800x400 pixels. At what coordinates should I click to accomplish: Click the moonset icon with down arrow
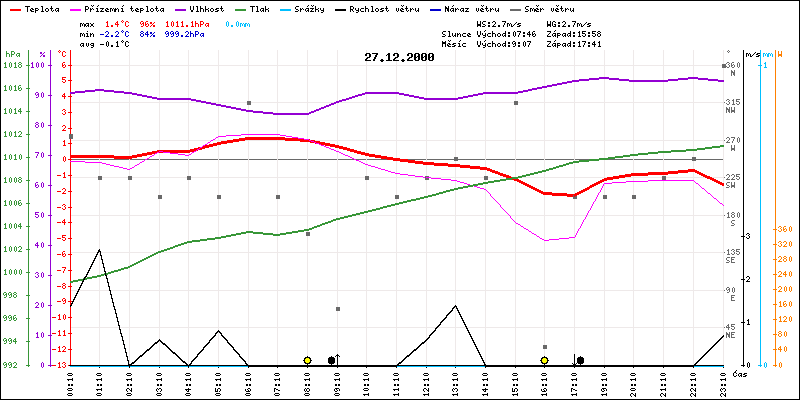[578, 360]
